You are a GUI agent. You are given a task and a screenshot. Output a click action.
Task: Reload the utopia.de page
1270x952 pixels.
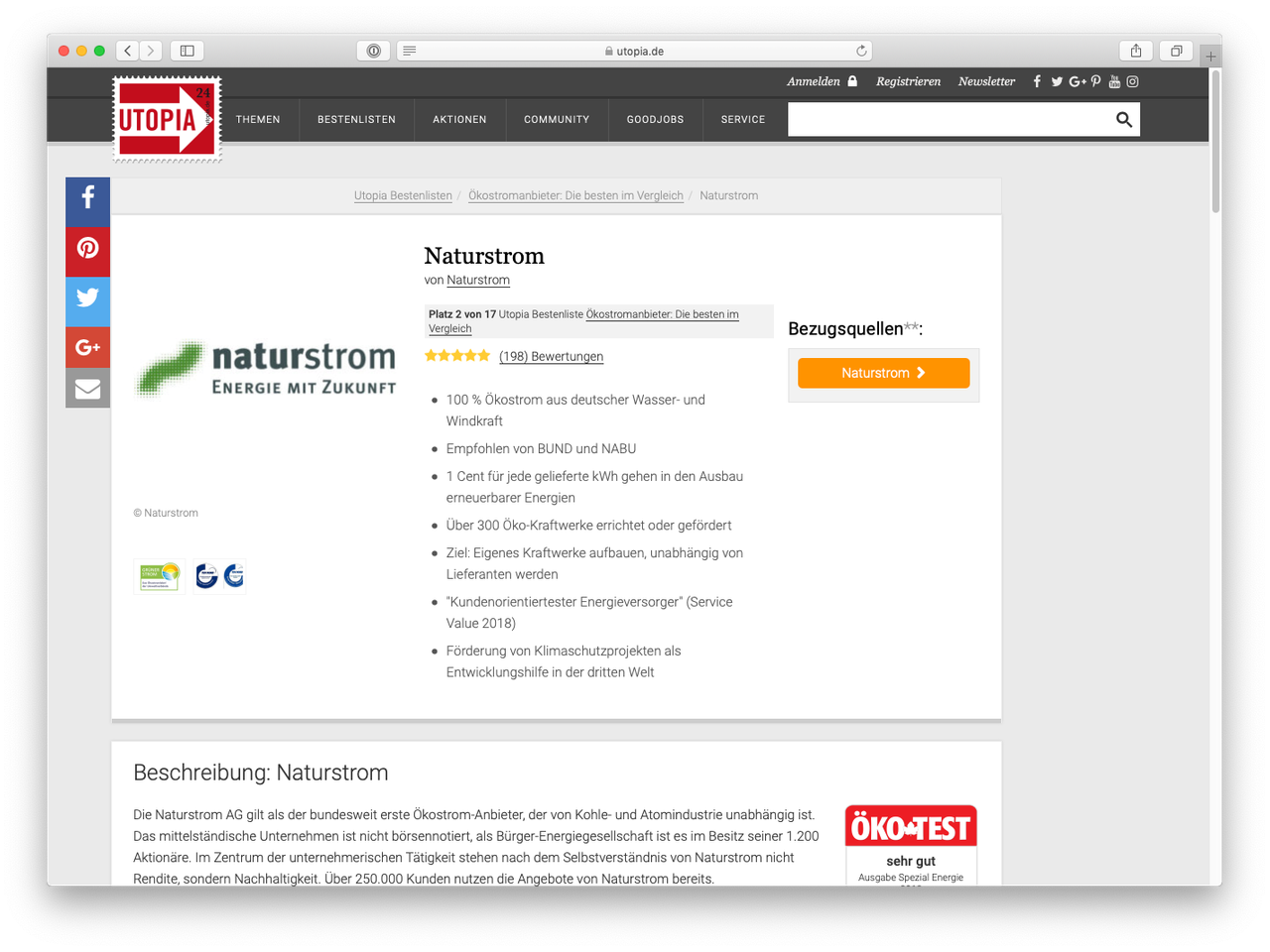tap(861, 51)
